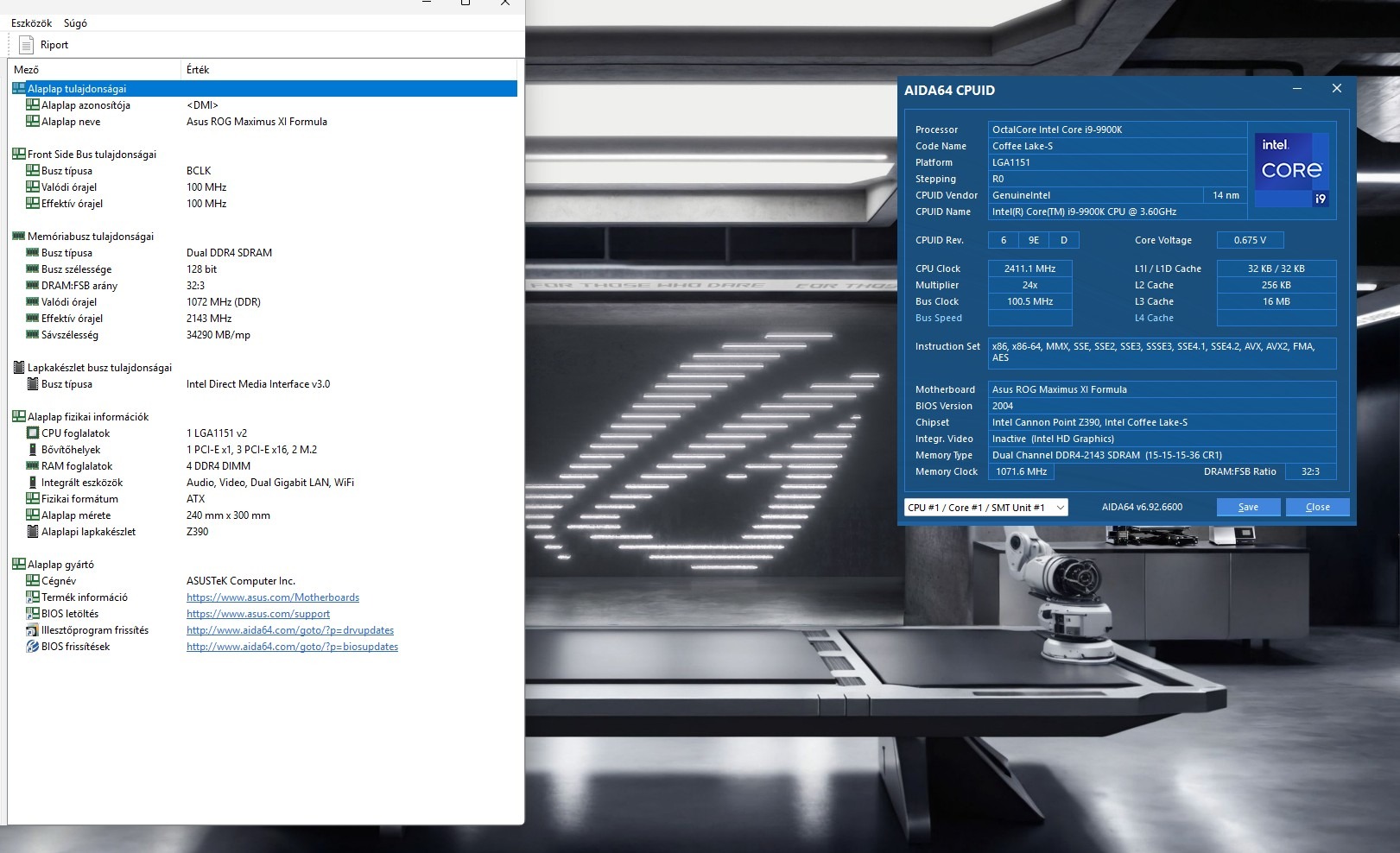Click the 32 KB / 32 KB cache field
This screenshot has width=1400, height=853.
(x=1276, y=269)
